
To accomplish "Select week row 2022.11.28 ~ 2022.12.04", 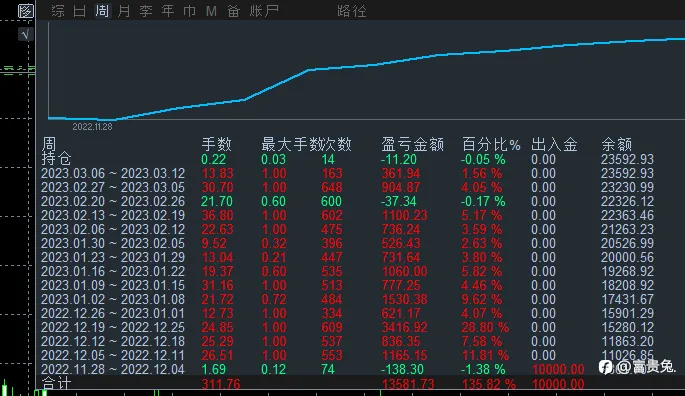I will pyautogui.click(x=113, y=369).
